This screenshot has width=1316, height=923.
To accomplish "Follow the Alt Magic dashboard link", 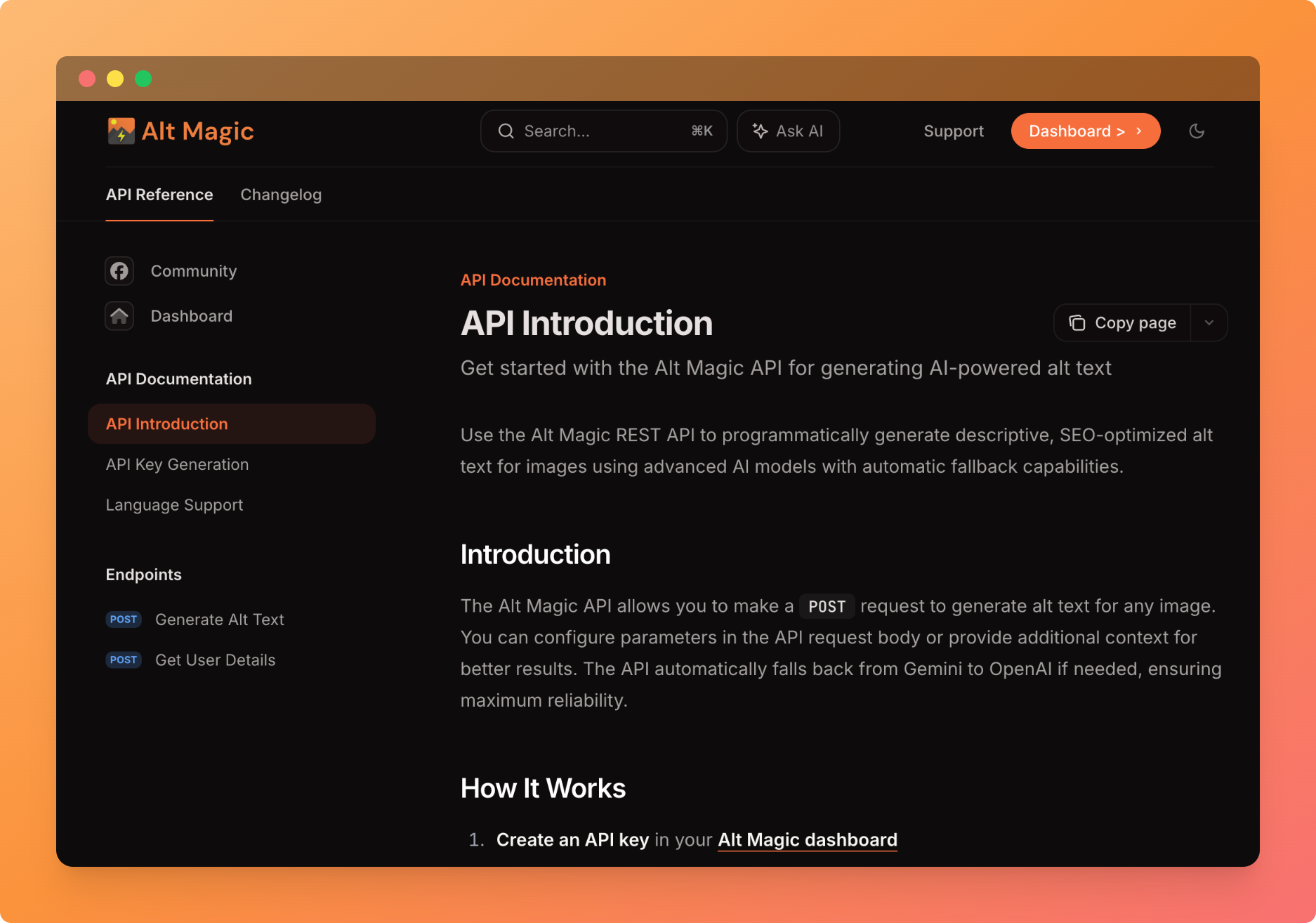I will tap(808, 840).
